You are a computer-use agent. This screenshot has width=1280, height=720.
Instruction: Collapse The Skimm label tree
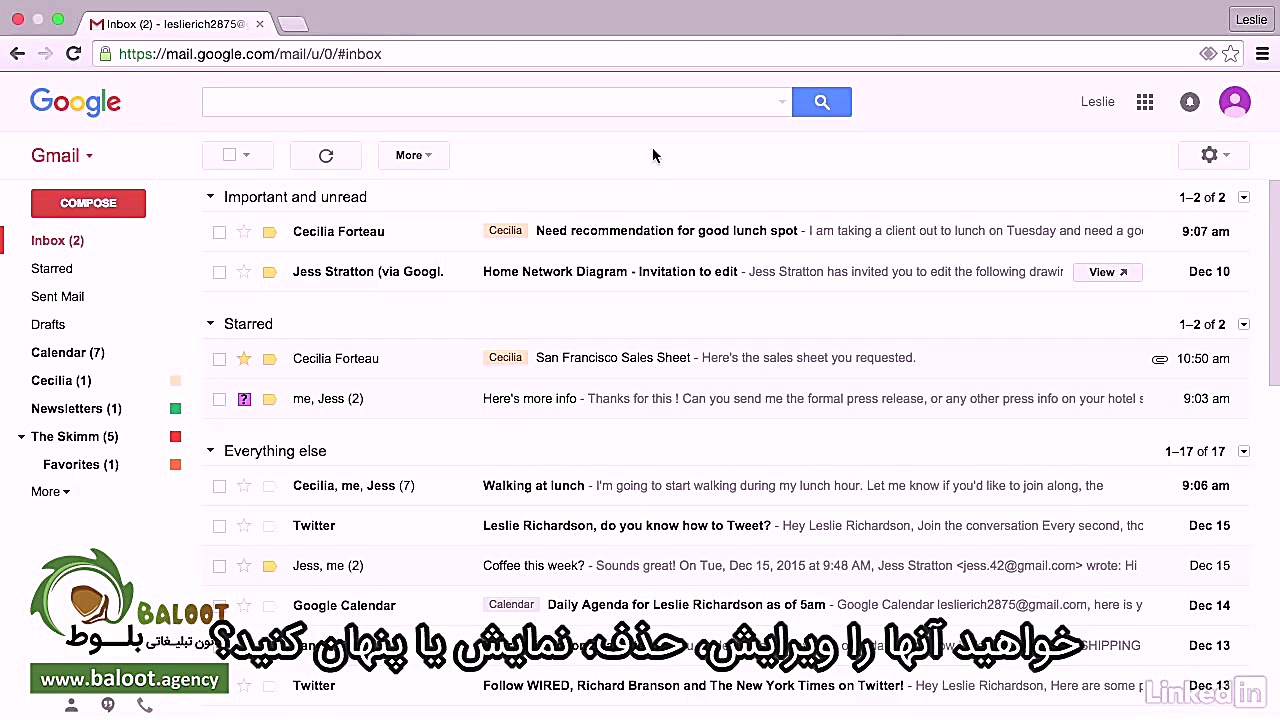21,437
